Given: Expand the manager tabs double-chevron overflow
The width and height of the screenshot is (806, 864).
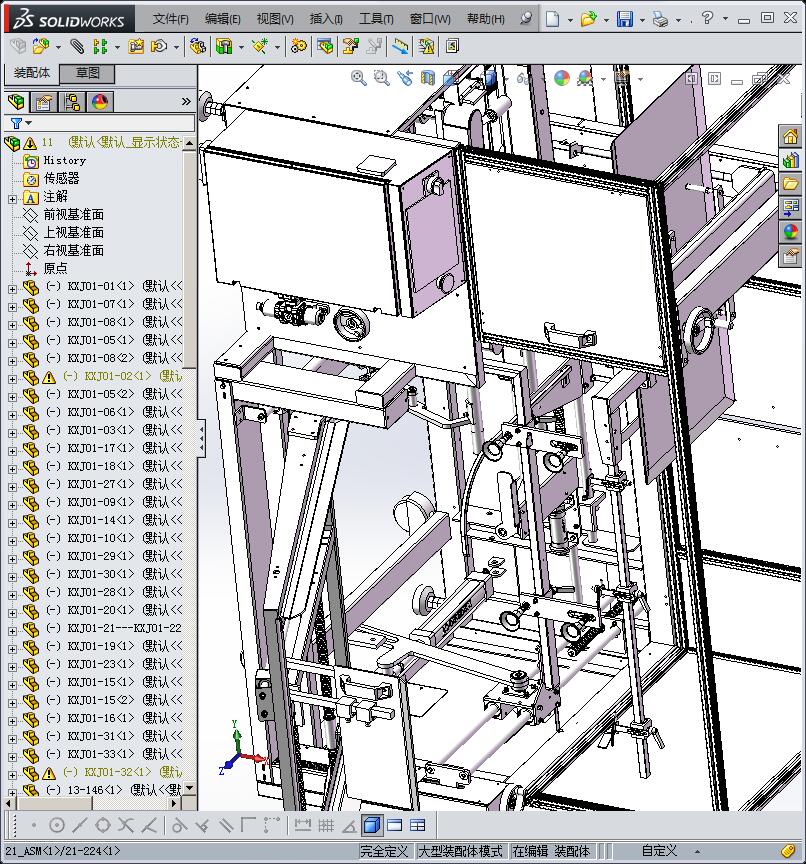Looking at the screenshot, I should pyautogui.click(x=186, y=102).
